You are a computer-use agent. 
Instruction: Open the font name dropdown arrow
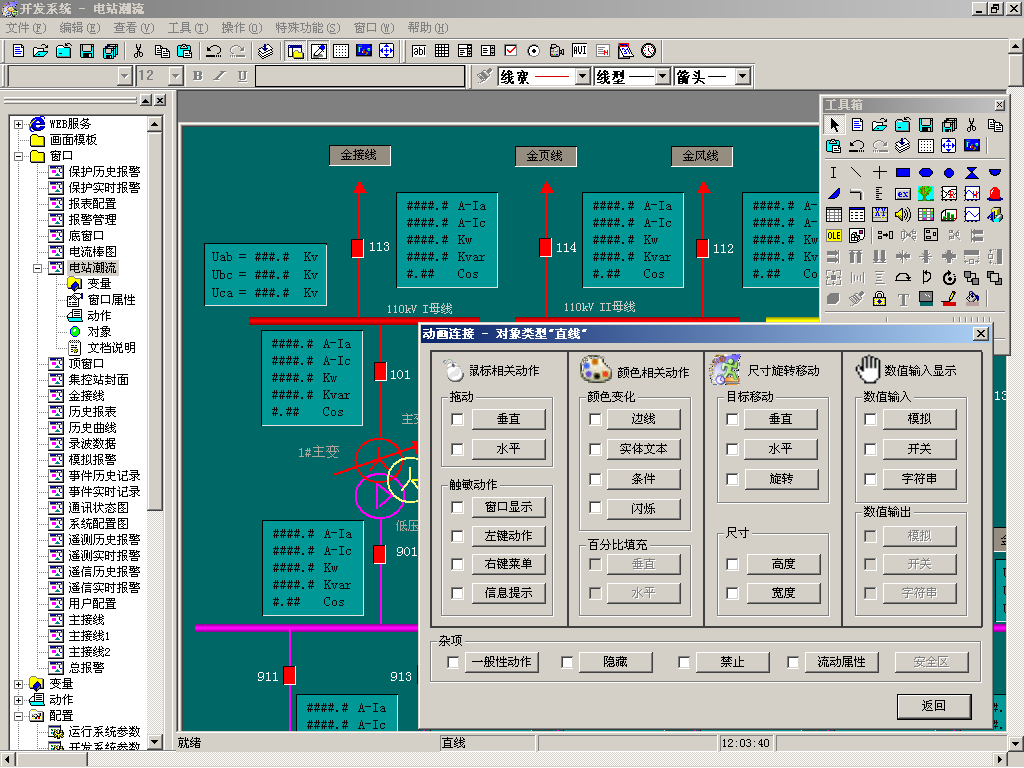tap(126, 76)
